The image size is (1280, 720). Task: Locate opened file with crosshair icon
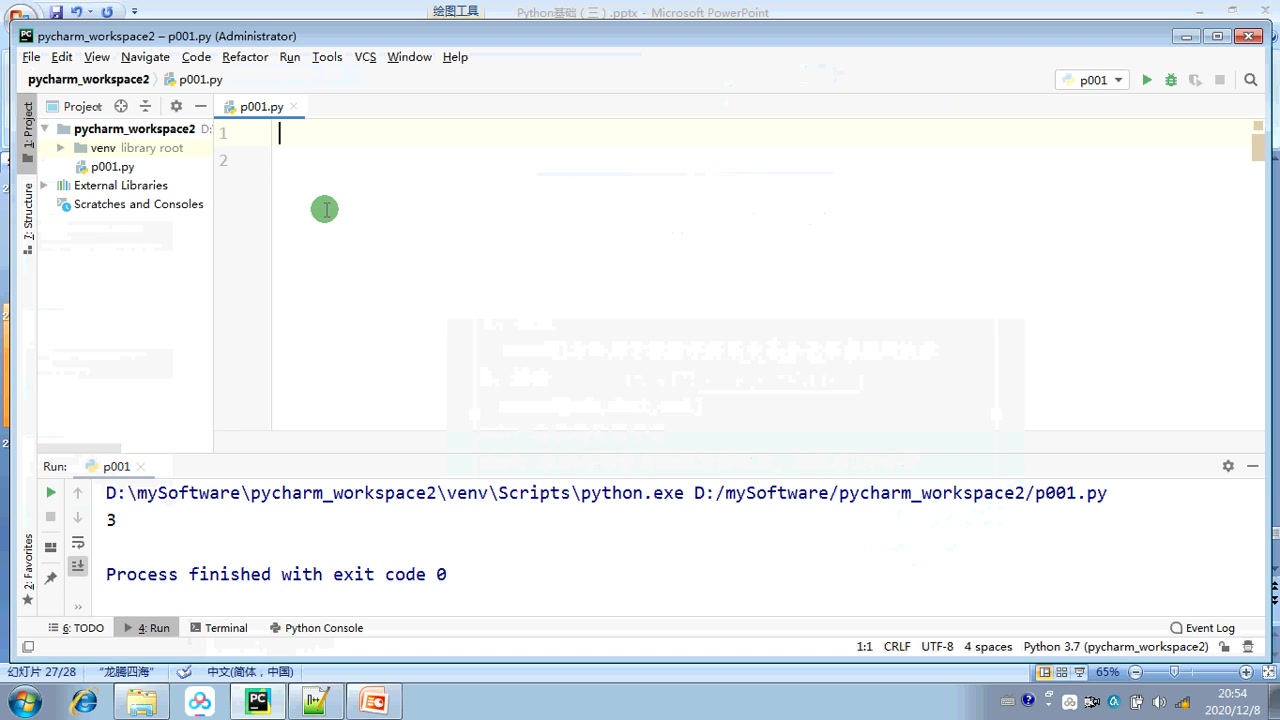tap(121, 106)
